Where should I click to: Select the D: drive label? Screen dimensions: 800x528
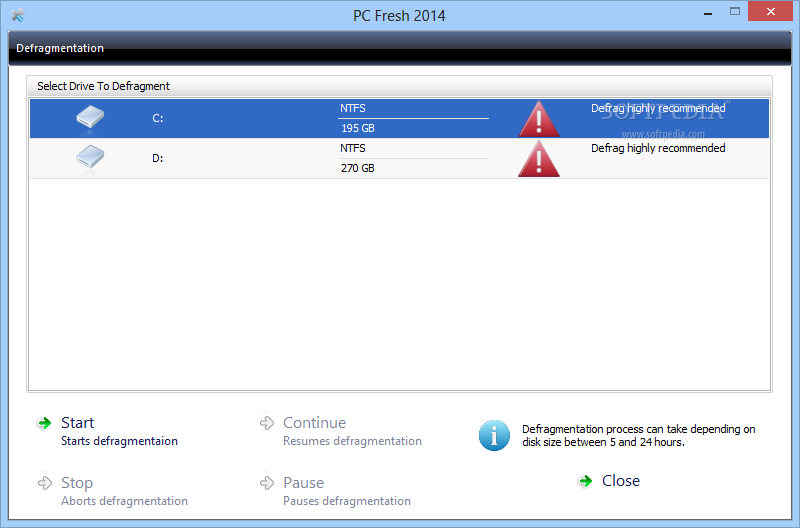[x=158, y=158]
